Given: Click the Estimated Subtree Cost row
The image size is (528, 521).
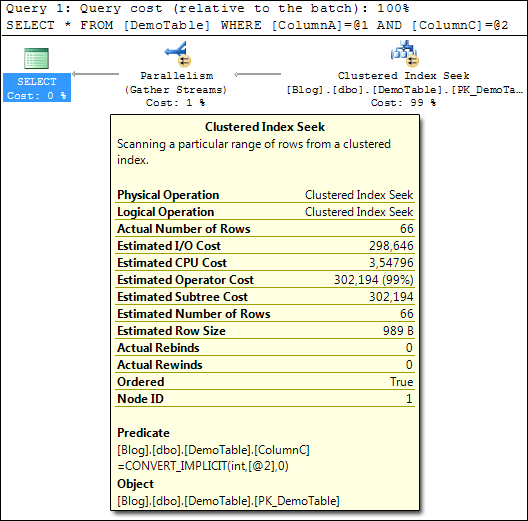Looking at the screenshot, I should (x=265, y=297).
